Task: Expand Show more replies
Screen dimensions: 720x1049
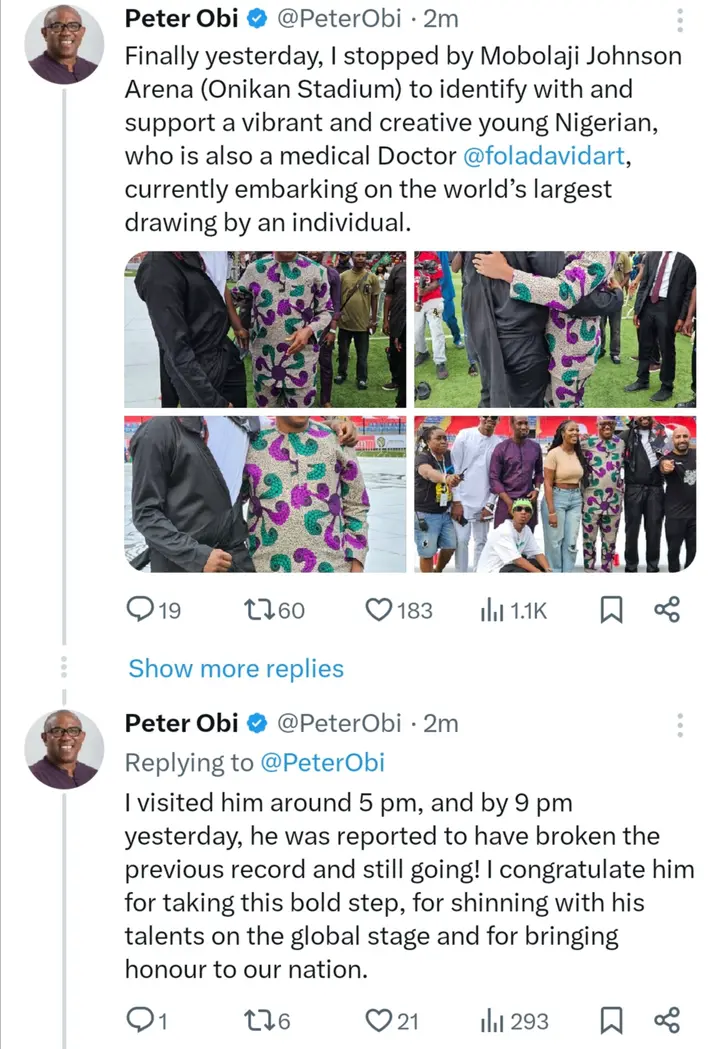Action: 236,669
